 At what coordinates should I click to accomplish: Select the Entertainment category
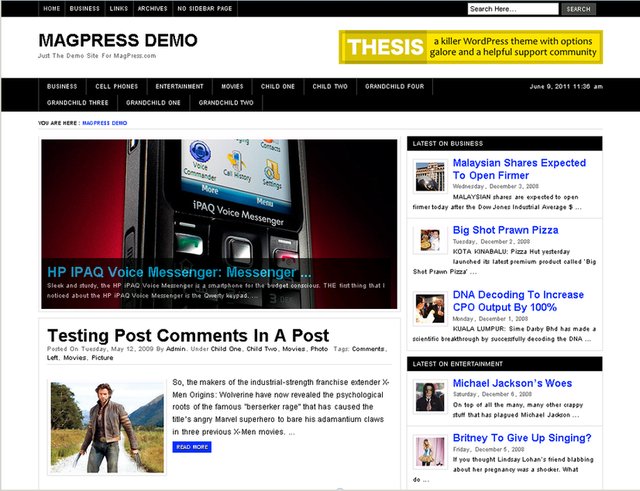pos(180,87)
